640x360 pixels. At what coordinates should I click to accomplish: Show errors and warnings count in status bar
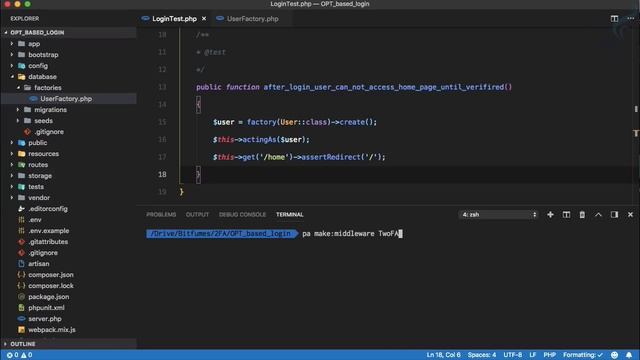19,355
